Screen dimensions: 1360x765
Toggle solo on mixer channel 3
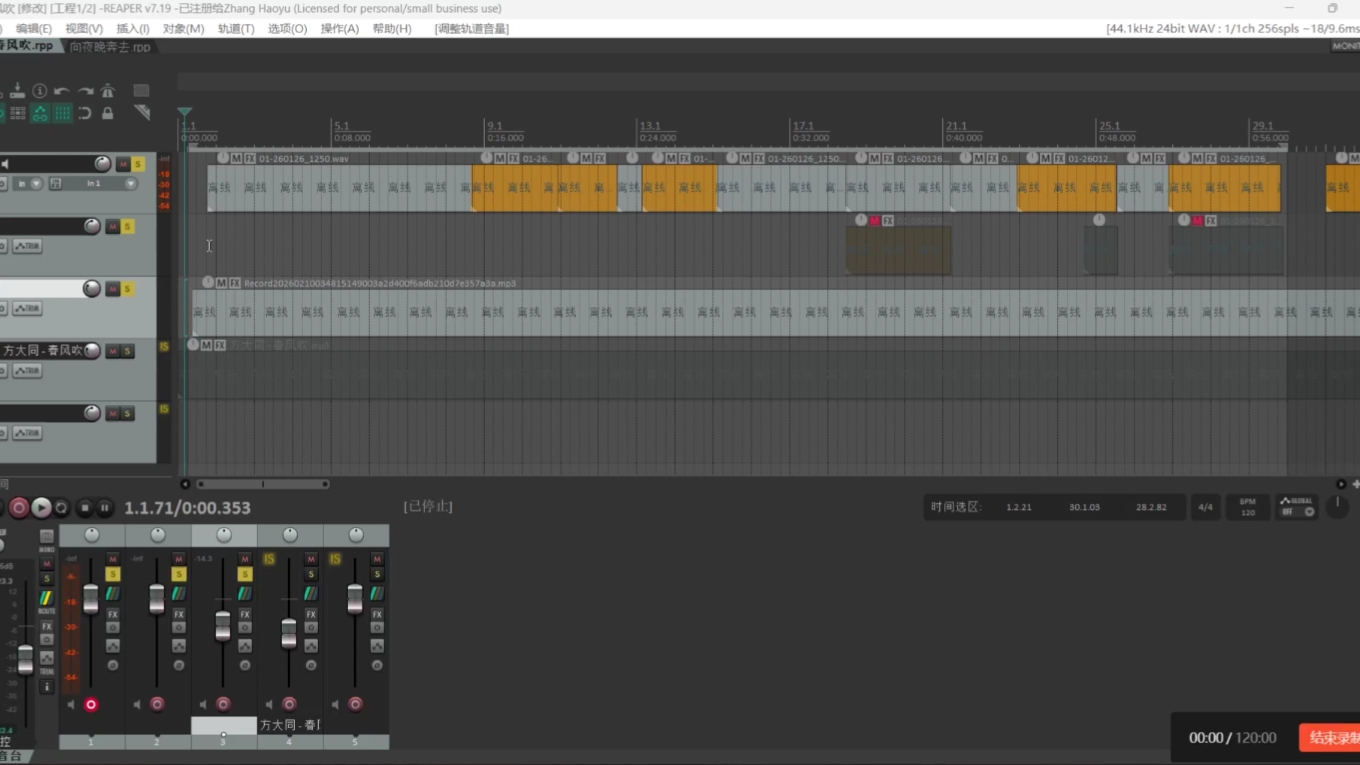coord(245,574)
